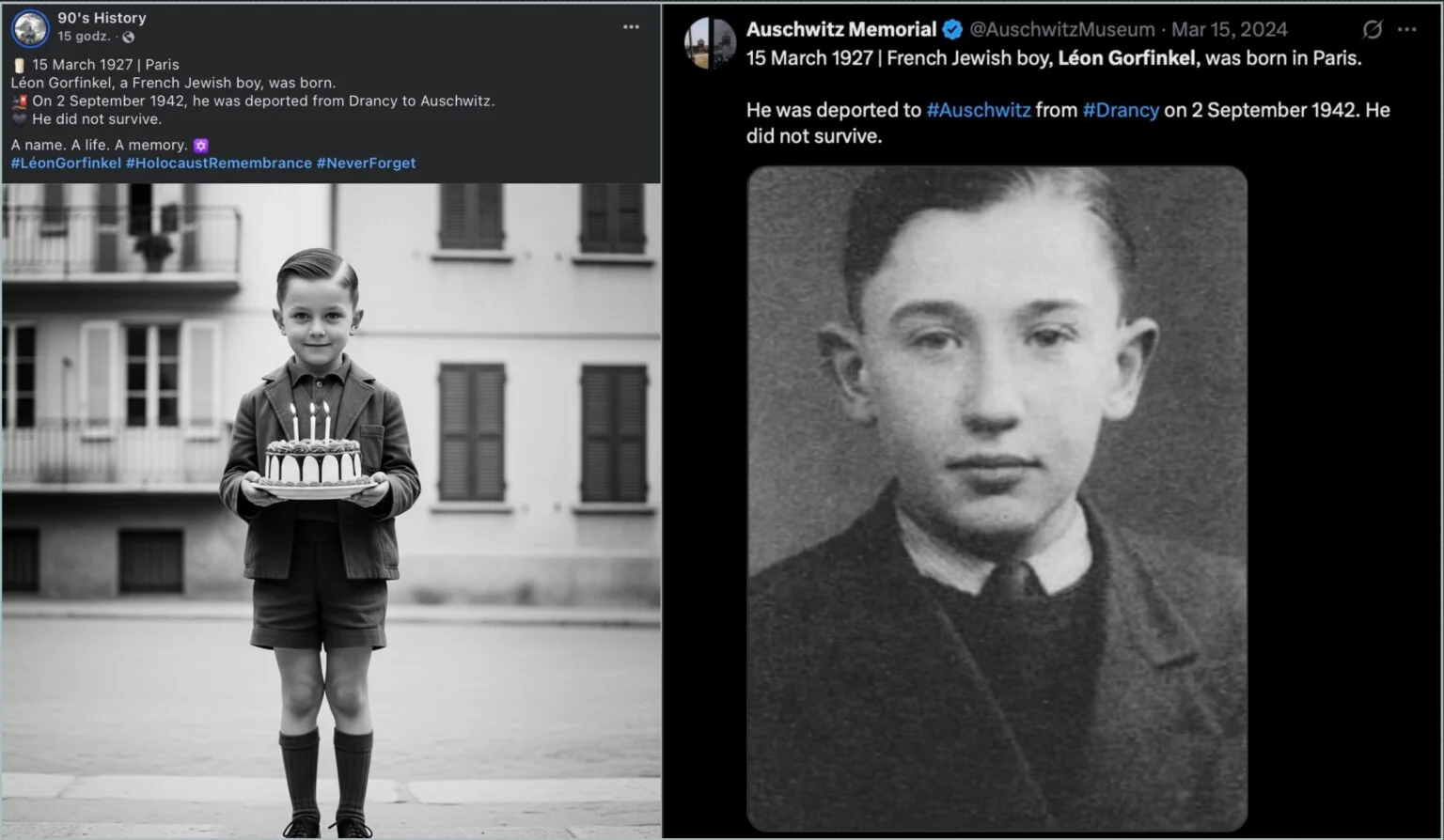This screenshot has width=1444, height=840.
Task: Open the 90's History profile picture
Action: click(30, 28)
